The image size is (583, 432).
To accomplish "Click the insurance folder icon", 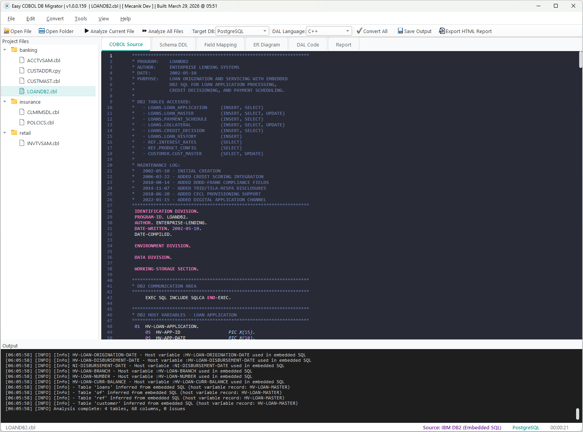I will [x=14, y=101].
